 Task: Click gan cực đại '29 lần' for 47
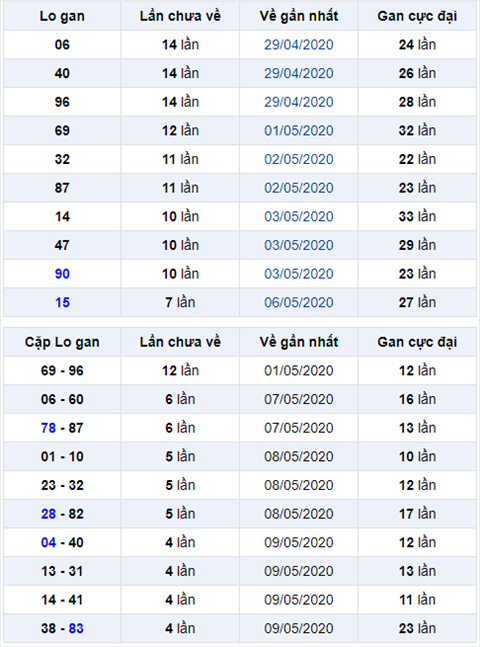(x=417, y=246)
